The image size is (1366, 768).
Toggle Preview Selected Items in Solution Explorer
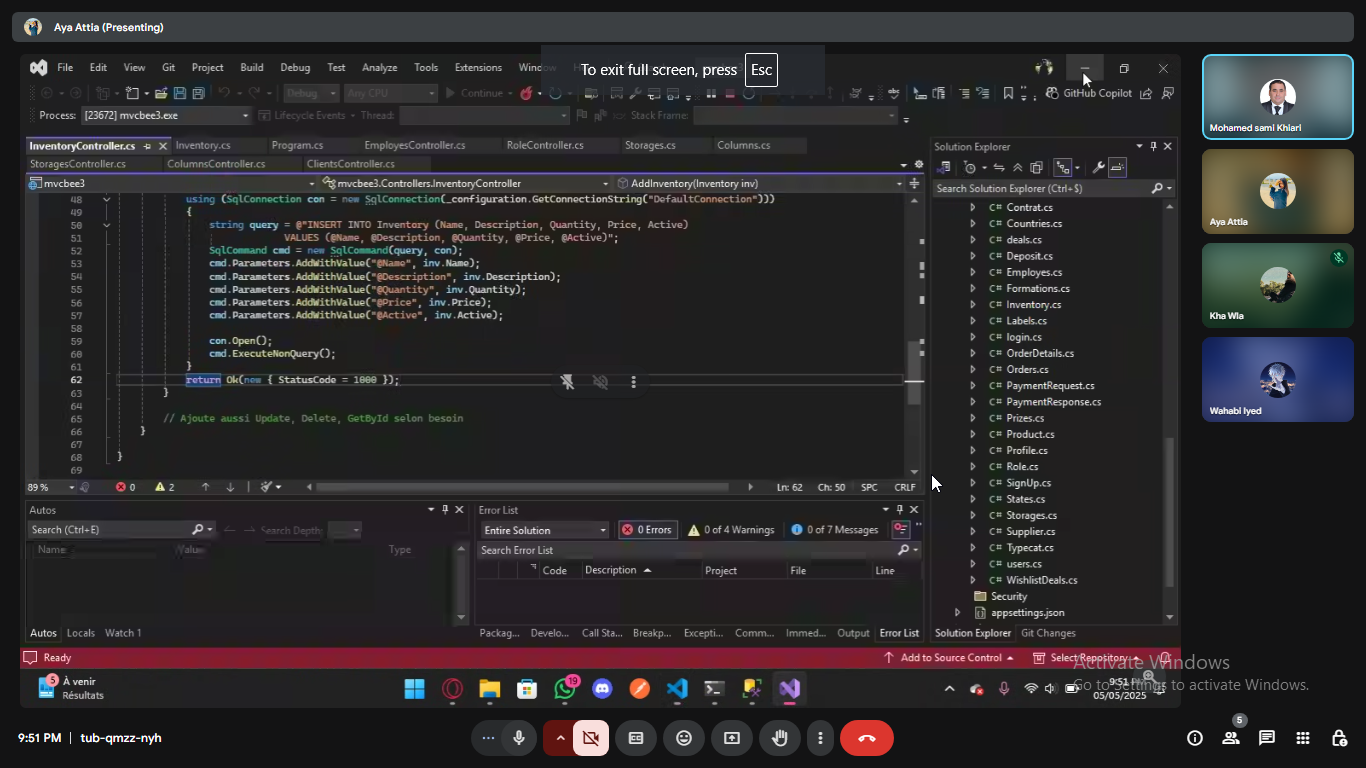point(1118,168)
